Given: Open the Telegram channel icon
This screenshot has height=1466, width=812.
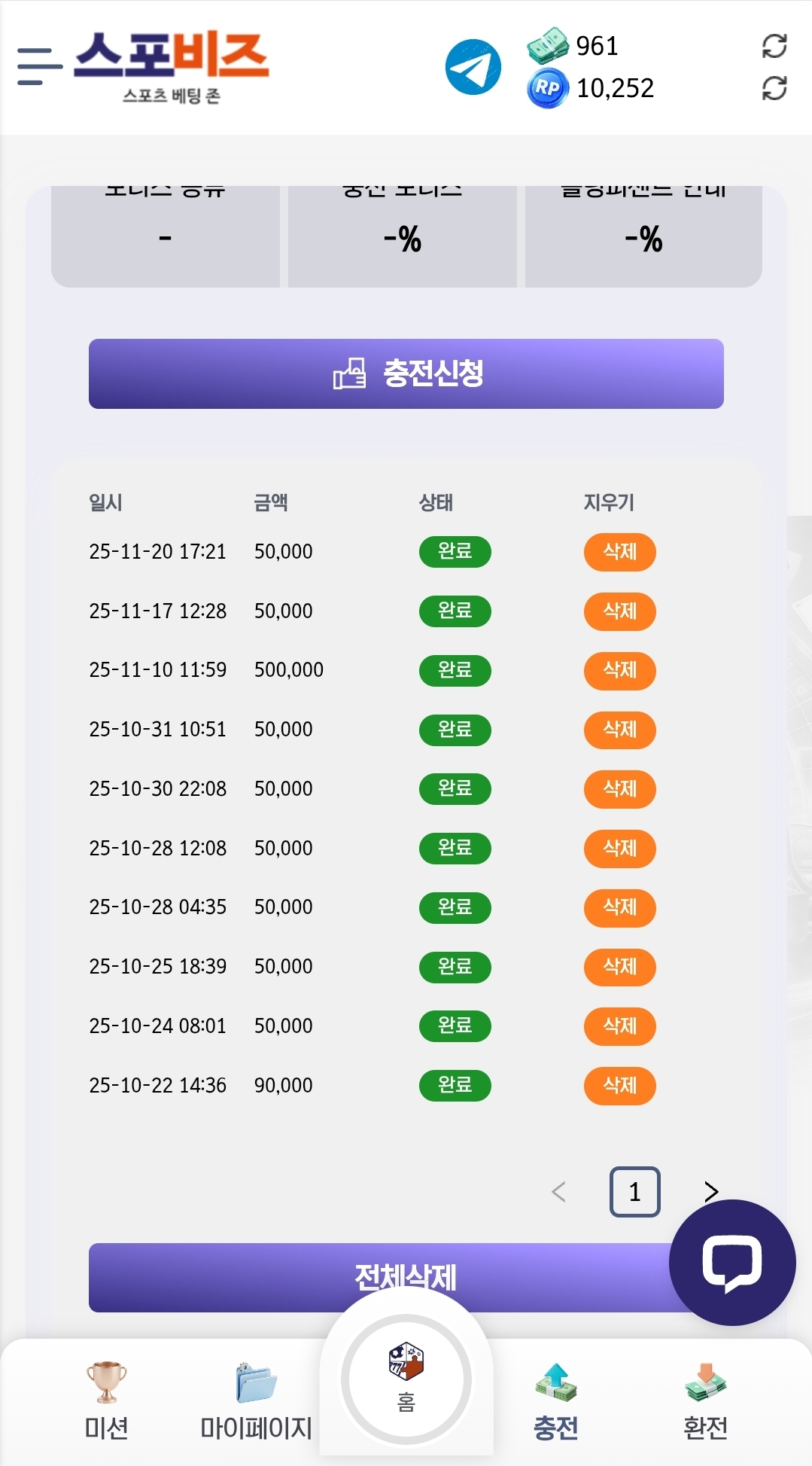Looking at the screenshot, I should [x=473, y=67].
